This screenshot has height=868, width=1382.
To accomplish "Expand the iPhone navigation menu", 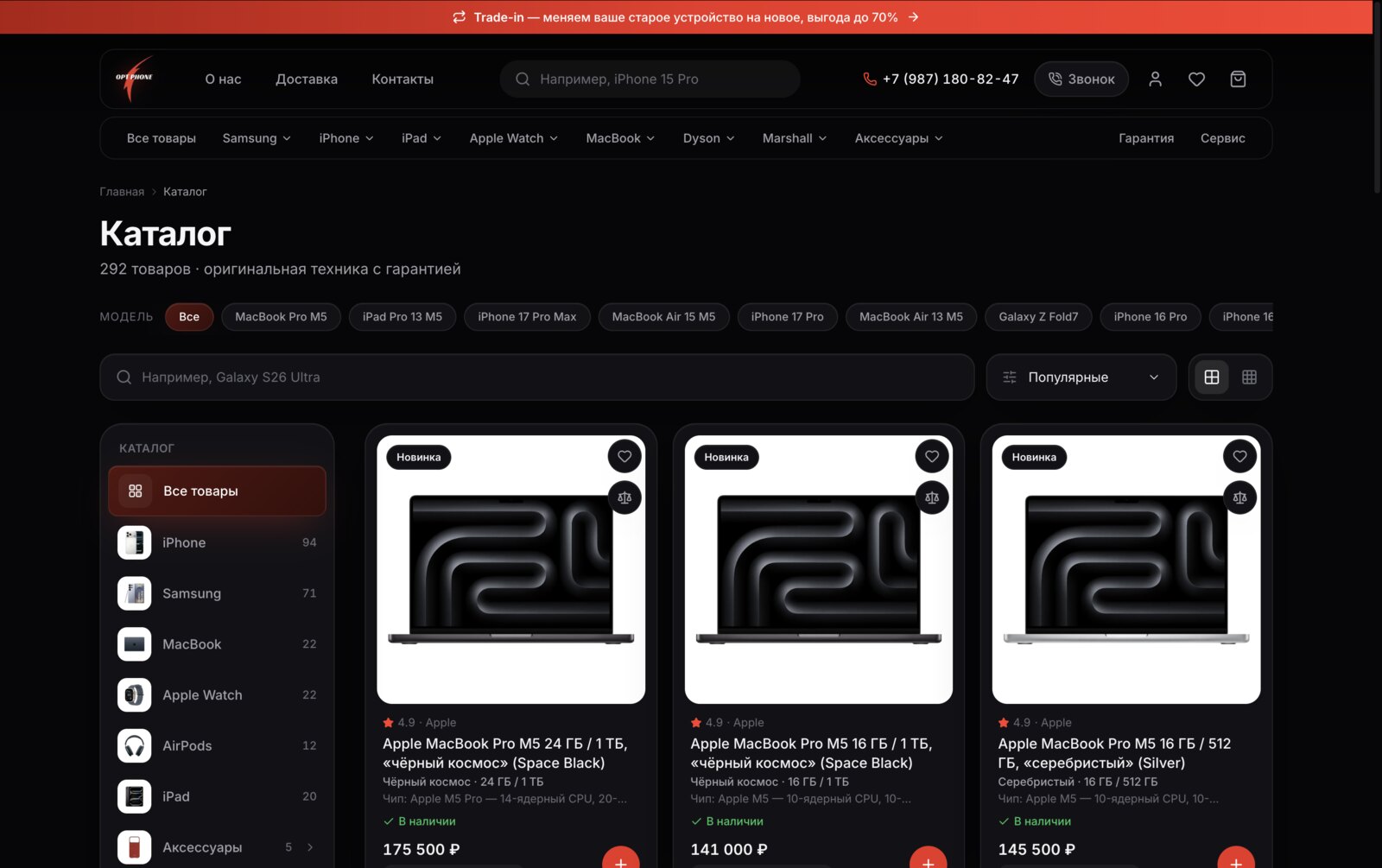I will click(x=346, y=138).
